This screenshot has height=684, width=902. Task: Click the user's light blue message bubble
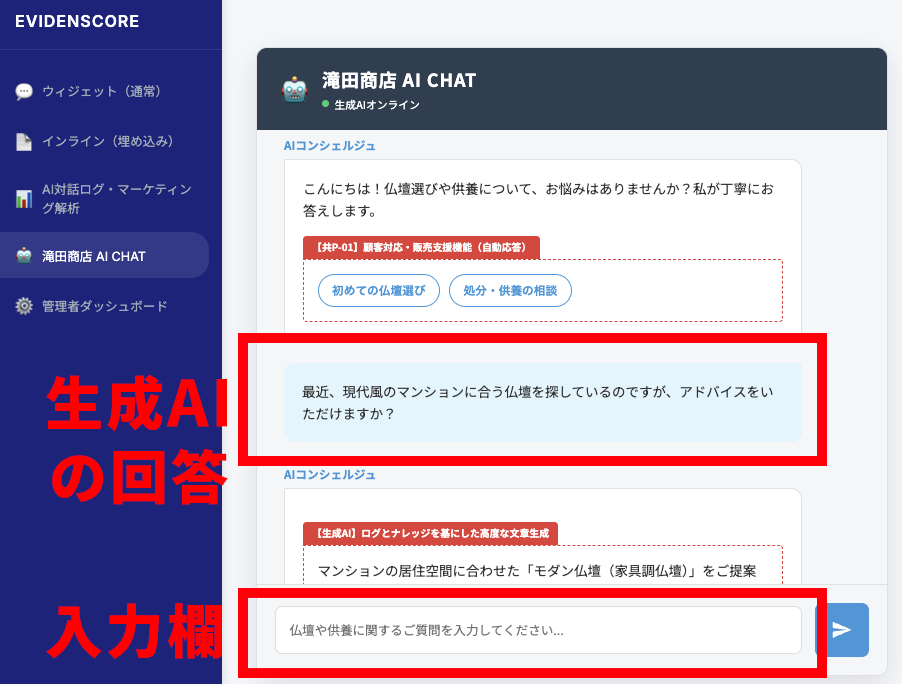542,402
